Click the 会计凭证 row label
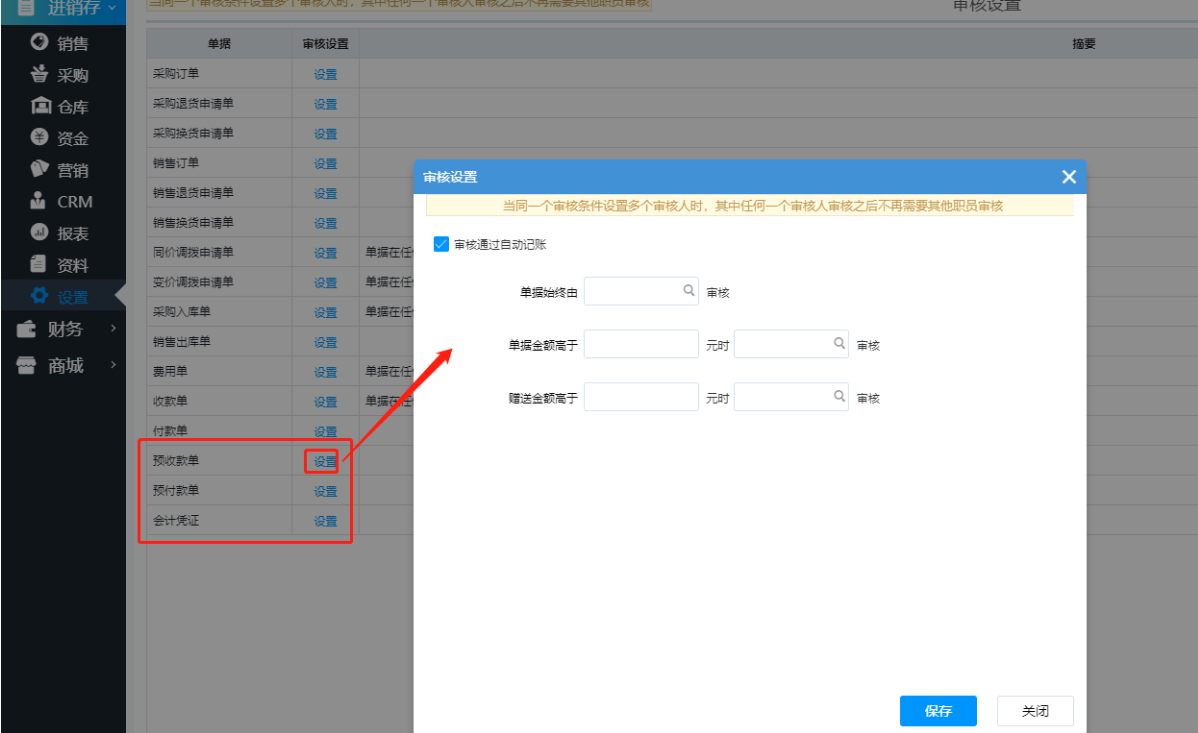This screenshot has height=733, width=1198. (176, 521)
